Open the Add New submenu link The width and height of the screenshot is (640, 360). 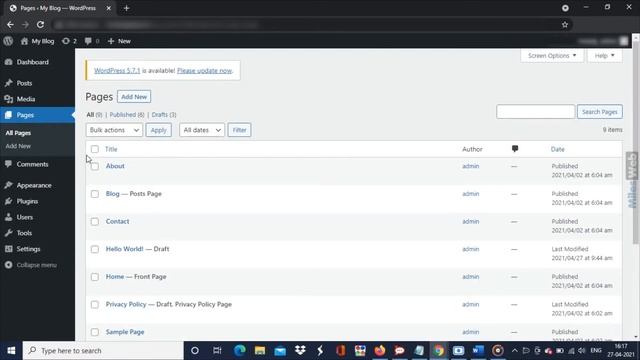(x=18, y=146)
